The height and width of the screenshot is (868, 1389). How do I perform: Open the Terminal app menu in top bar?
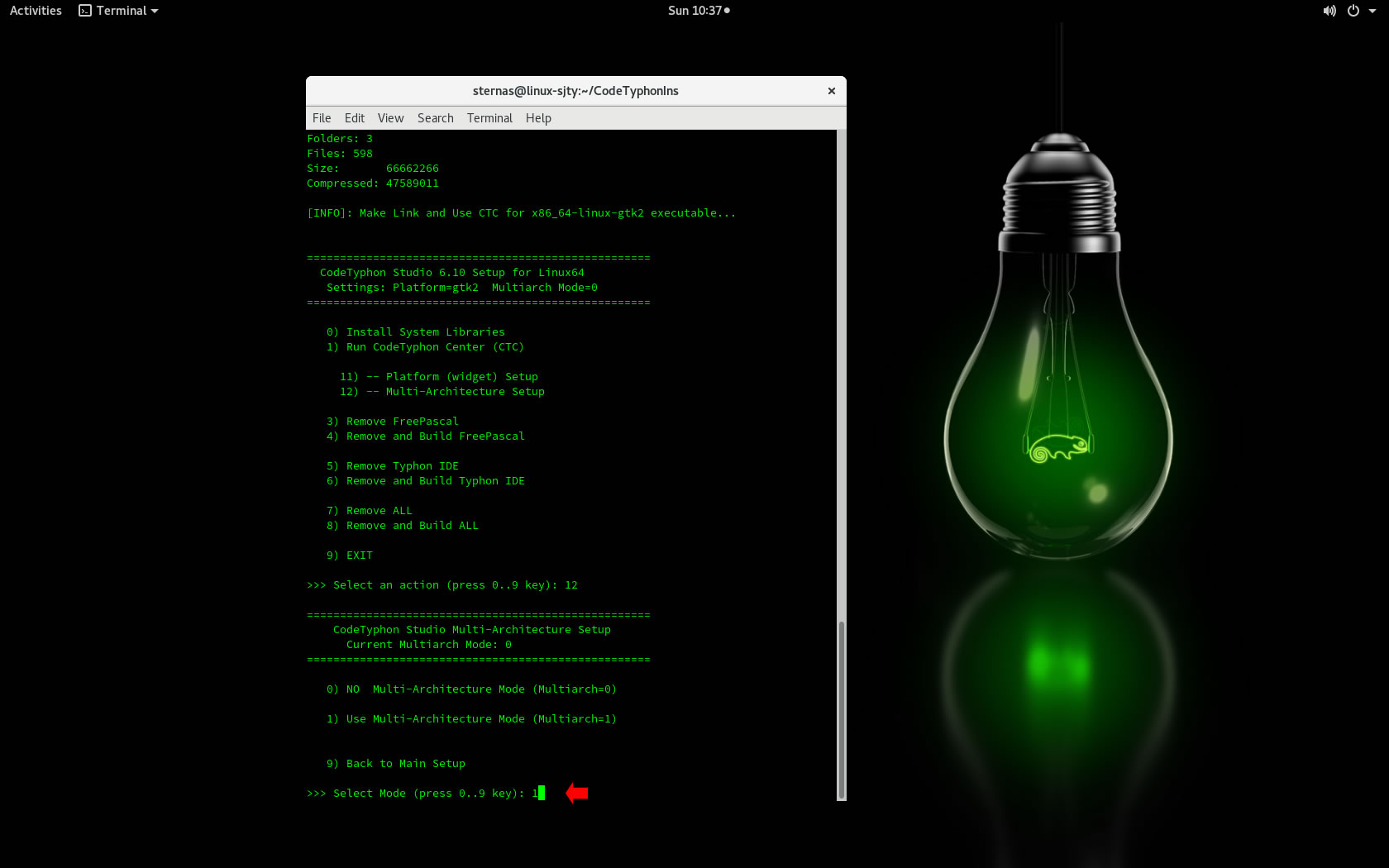coord(118,11)
